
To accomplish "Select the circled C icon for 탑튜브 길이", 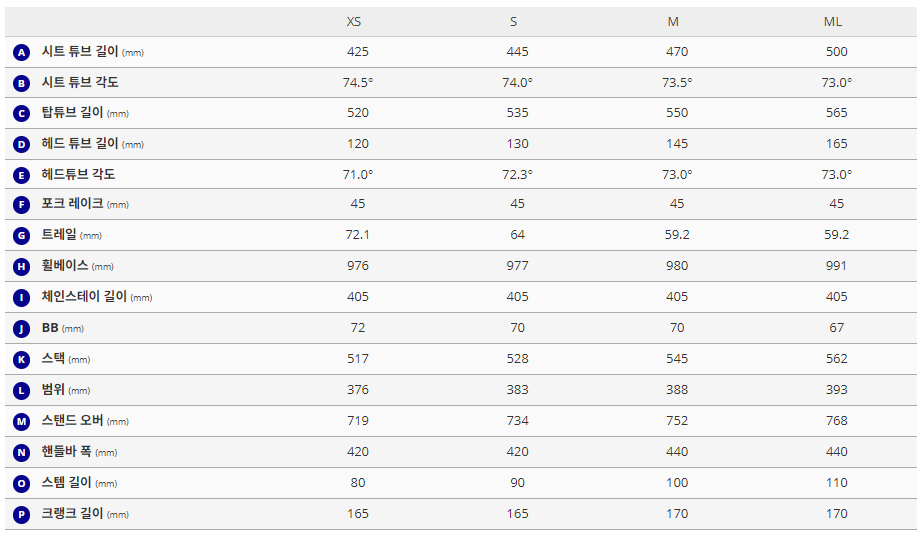I will (x=22, y=113).
